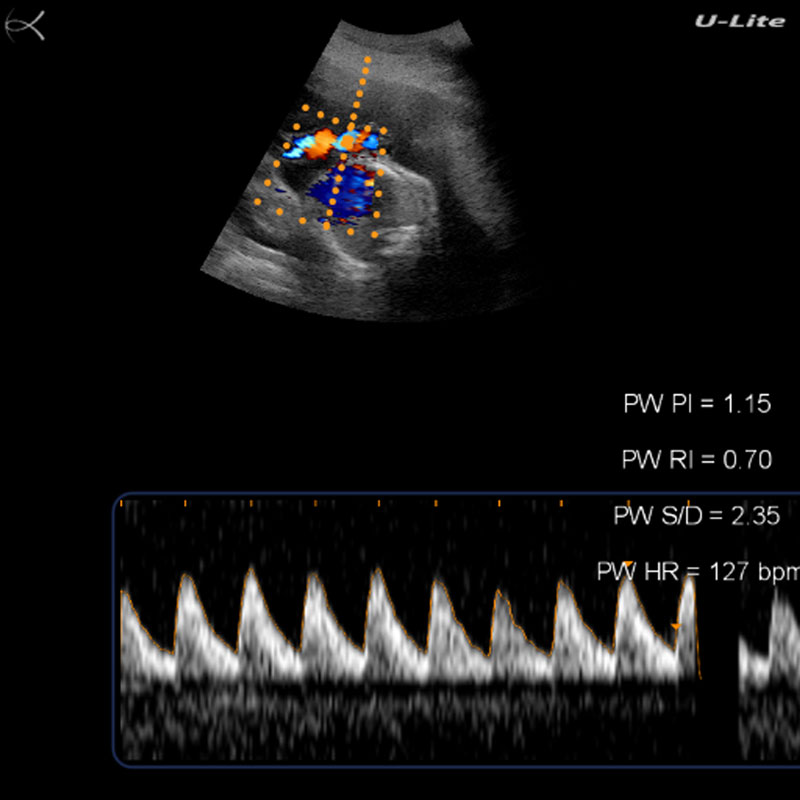Click the U-Lite brand label
800x800 pixels.
click(739, 21)
